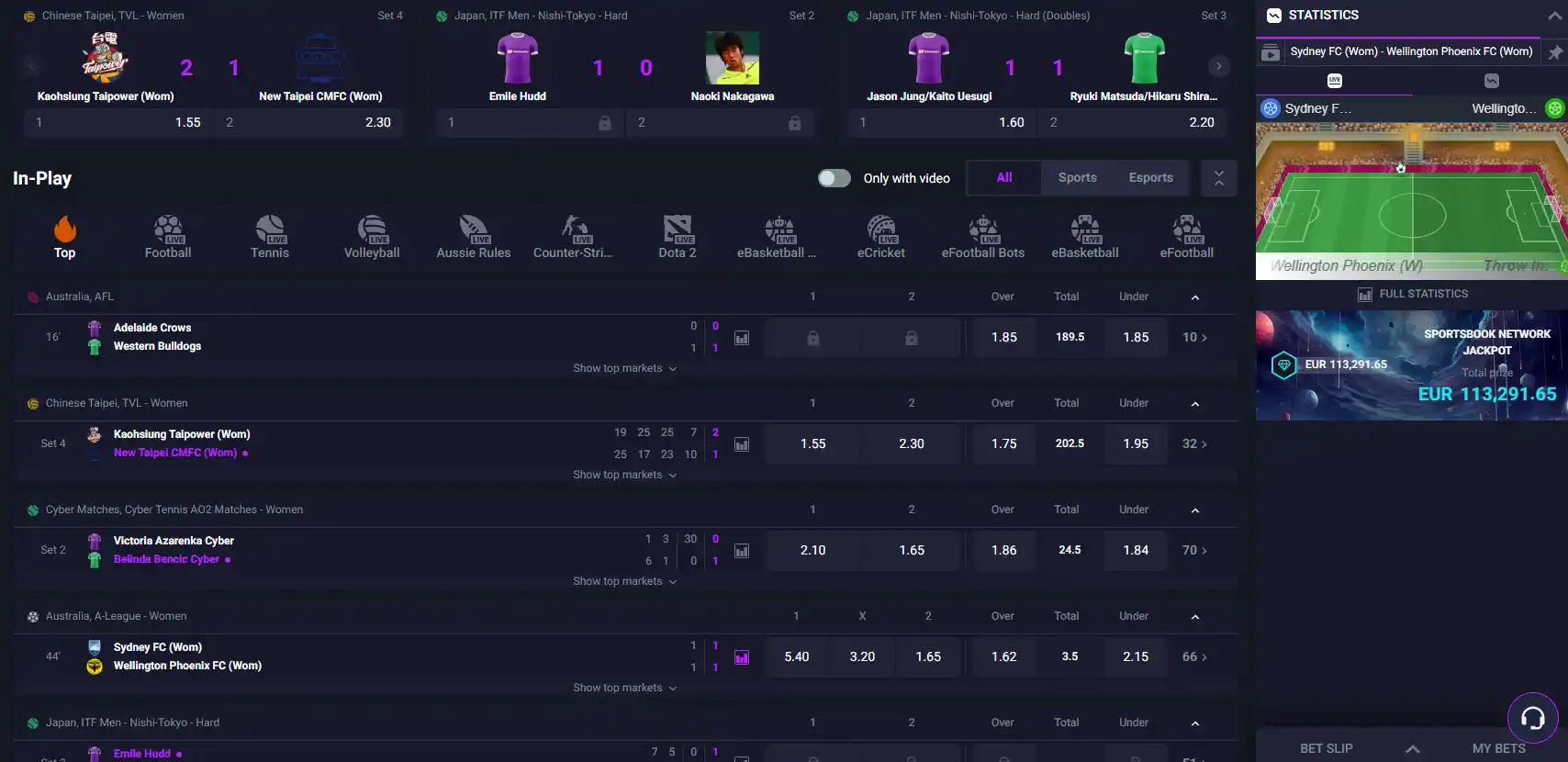Open 32 more markets for Kaohsiung Taipower match
The height and width of the screenshot is (762, 1568).
[1194, 444]
